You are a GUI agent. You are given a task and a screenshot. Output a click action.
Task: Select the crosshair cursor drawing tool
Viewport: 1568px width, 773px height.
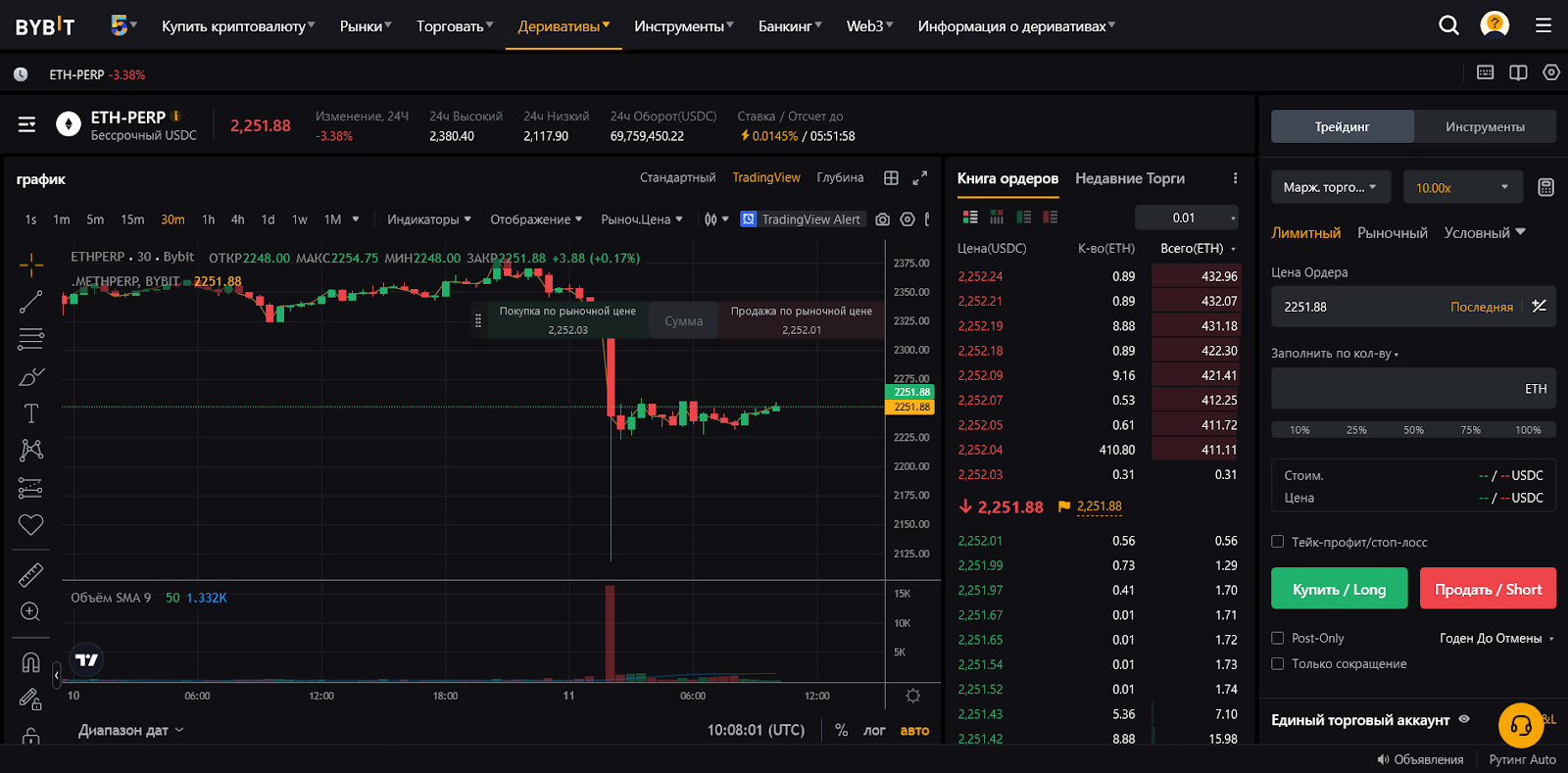[x=31, y=264]
